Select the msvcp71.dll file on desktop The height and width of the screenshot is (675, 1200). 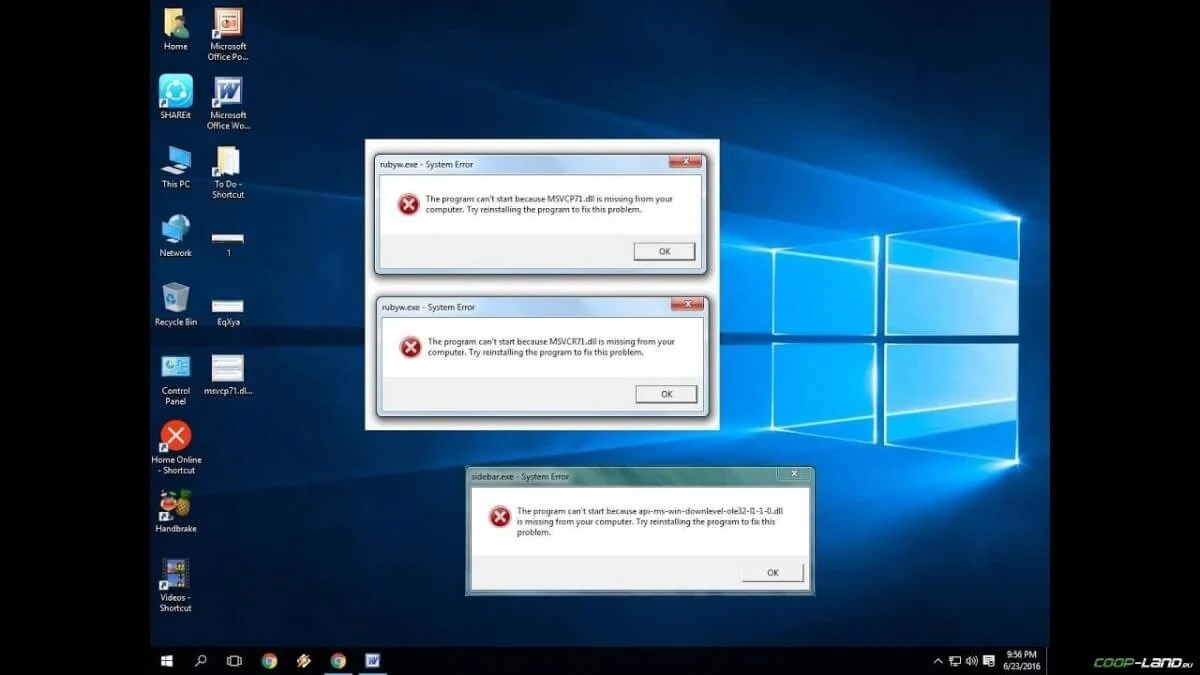point(228,368)
